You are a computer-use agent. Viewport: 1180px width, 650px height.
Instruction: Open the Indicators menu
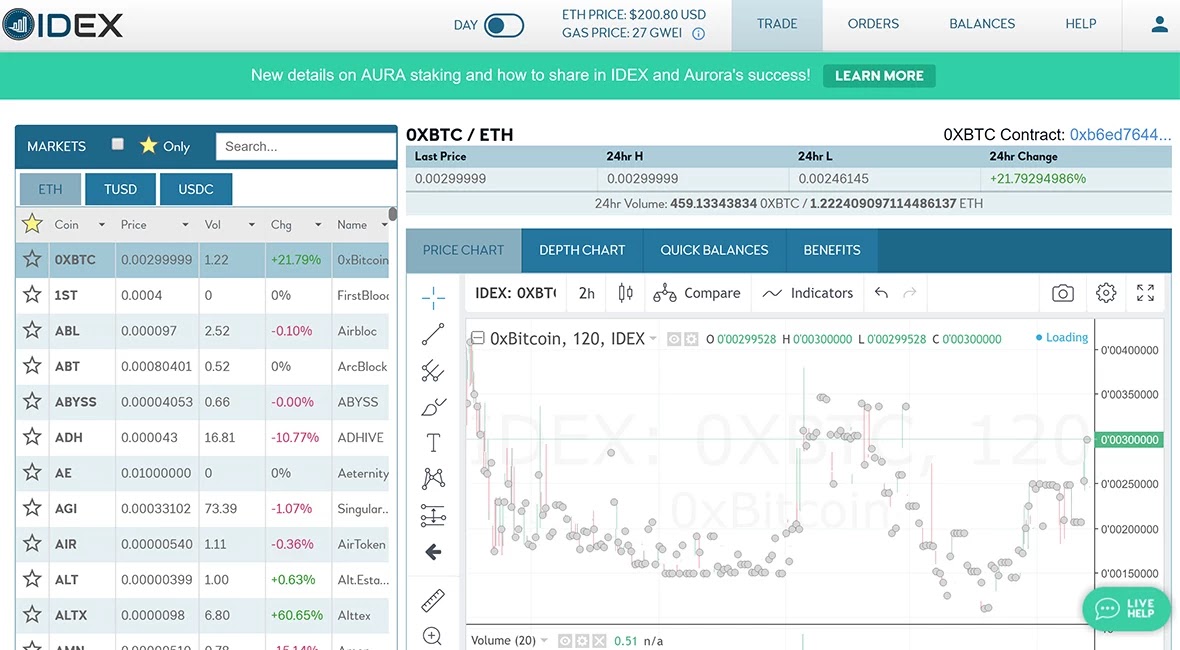point(807,293)
